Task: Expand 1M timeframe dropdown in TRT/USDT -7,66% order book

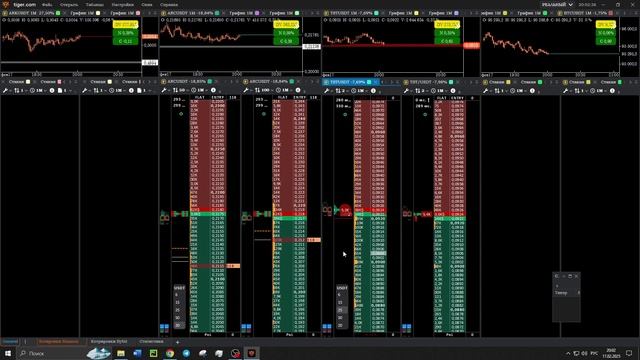Action: [x=440, y=90]
